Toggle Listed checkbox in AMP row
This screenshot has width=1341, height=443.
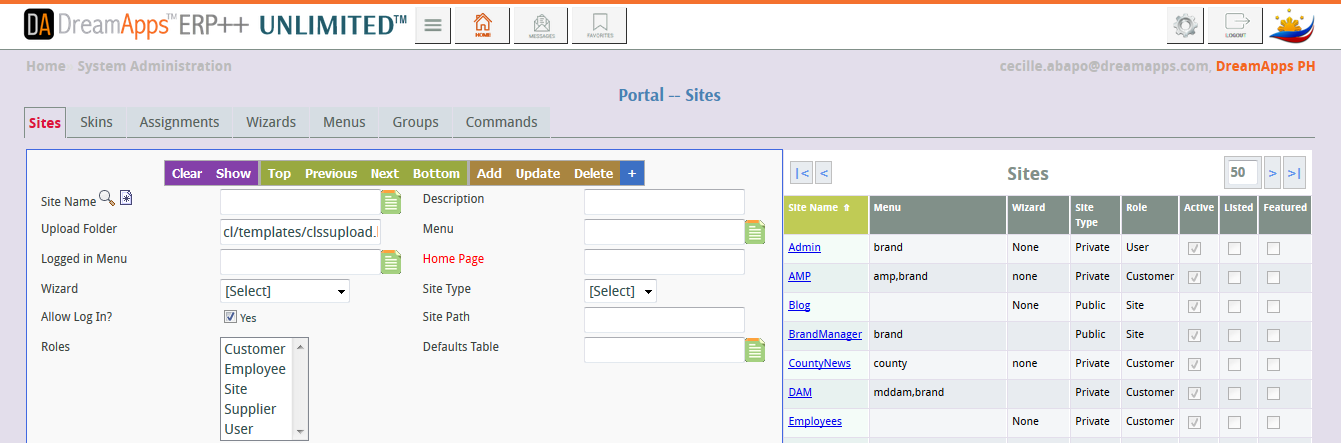(x=1234, y=276)
